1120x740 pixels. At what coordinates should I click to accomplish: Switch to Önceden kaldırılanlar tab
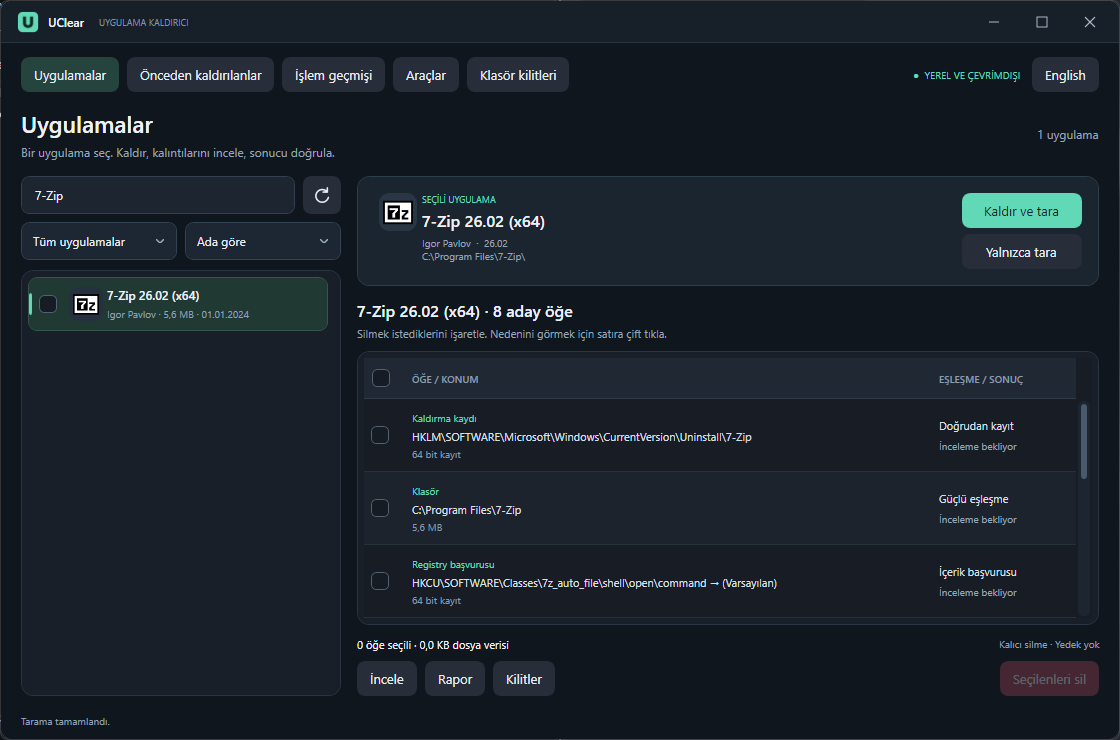click(x=201, y=75)
